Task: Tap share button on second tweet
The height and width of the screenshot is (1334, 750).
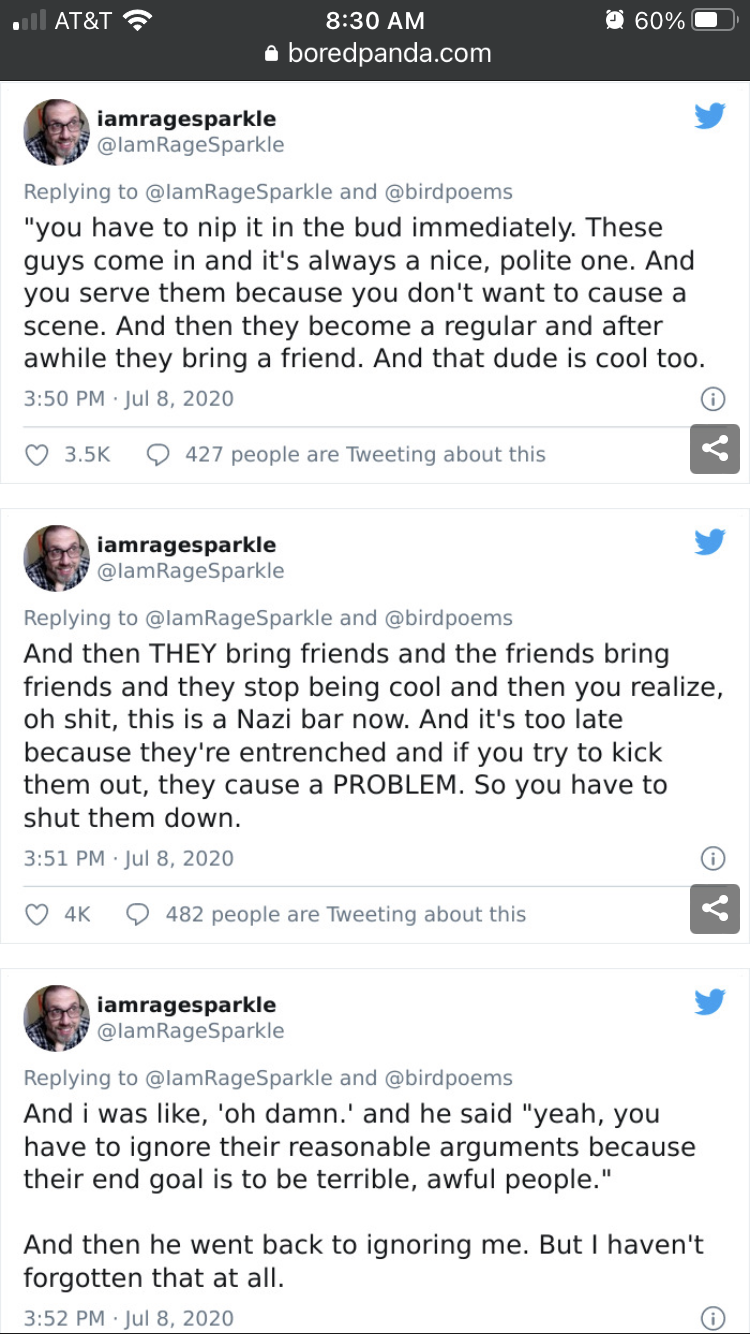Action: click(715, 908)
